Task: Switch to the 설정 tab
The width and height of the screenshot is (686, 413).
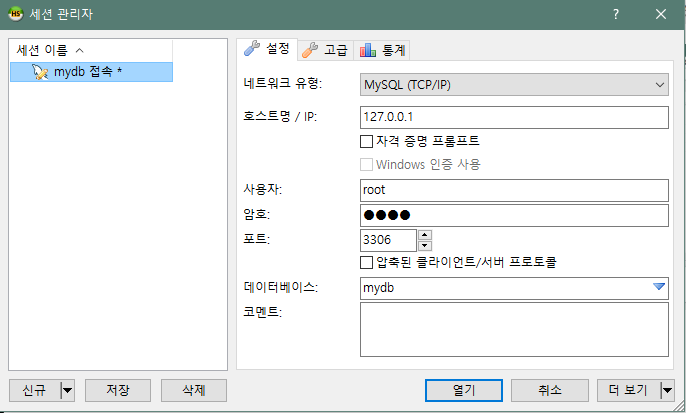Action: (267, 49)
